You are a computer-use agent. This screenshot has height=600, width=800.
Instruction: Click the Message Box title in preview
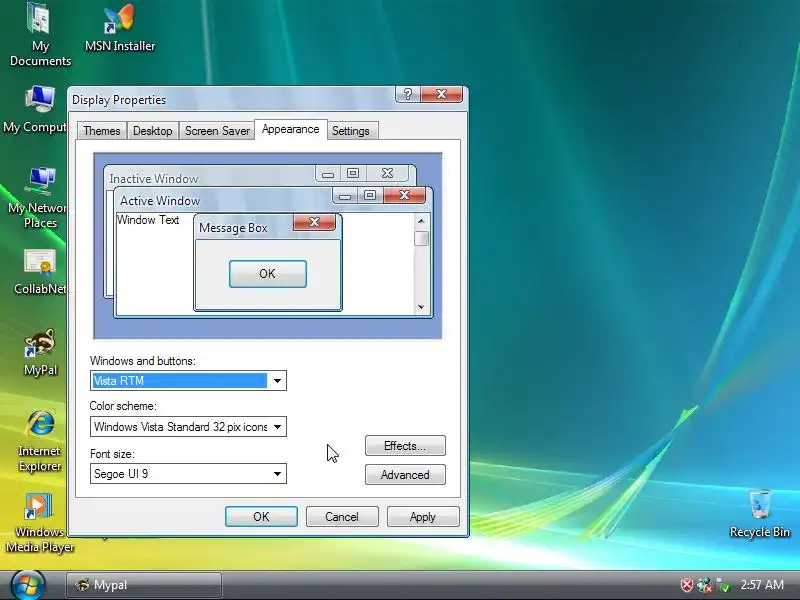coord(233,228)
